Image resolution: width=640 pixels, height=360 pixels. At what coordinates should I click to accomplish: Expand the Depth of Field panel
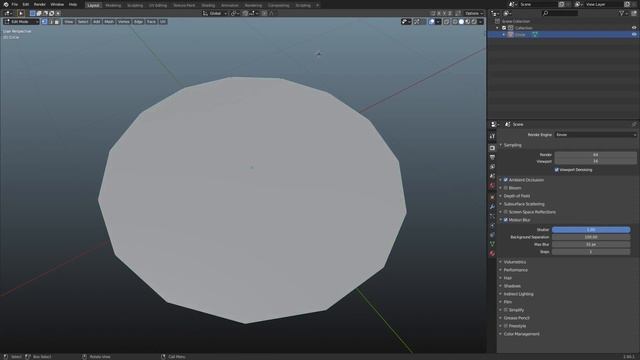tap(516, 196)
